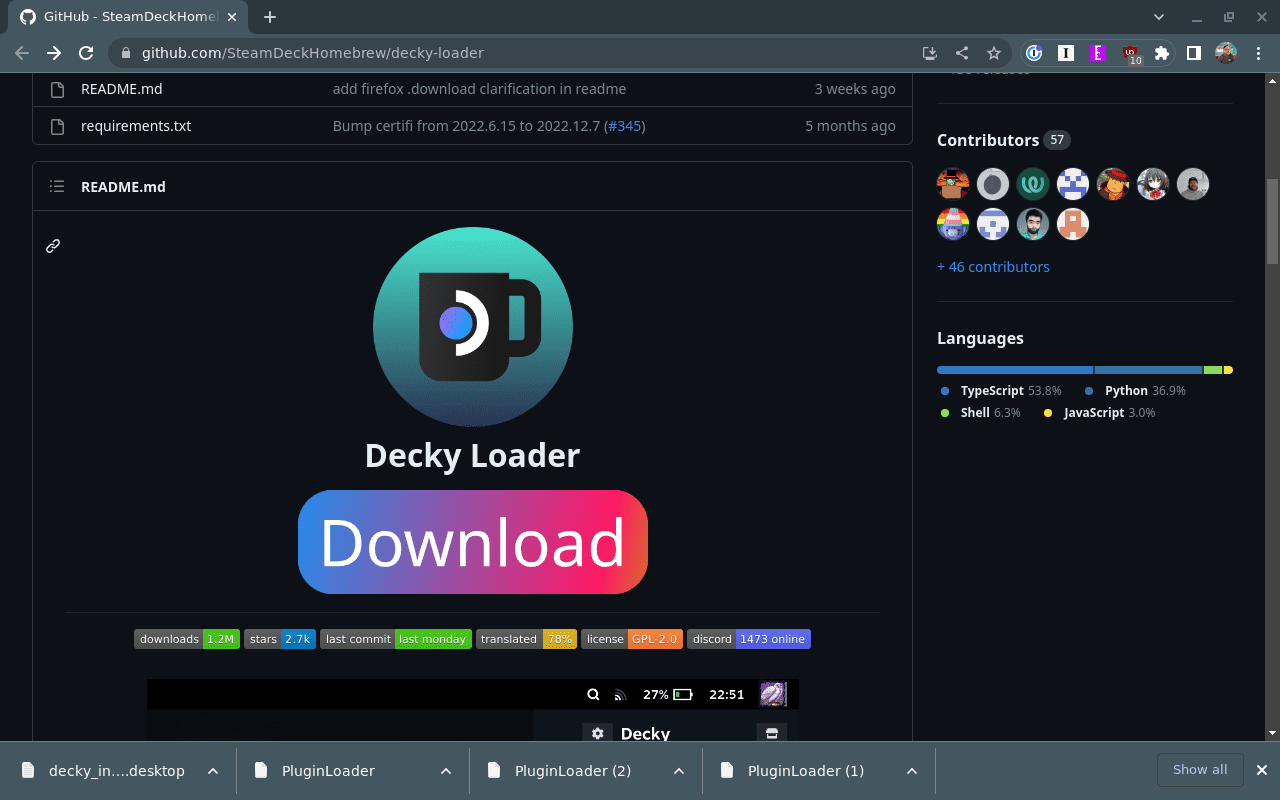Expand options for PluginLoader download
This screenshot has width=1280, height=800.
(446, 771)
